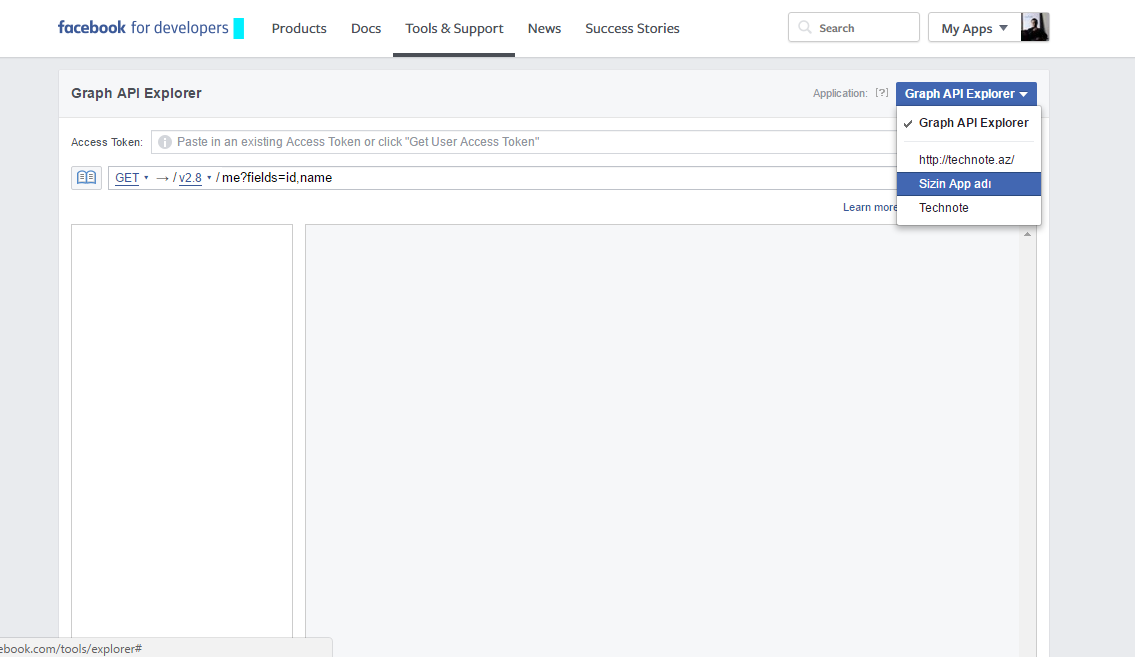Screen dimensions: 1135x657
Task: Click the user profile avatar thumbnail
Action: (1035, 28)
